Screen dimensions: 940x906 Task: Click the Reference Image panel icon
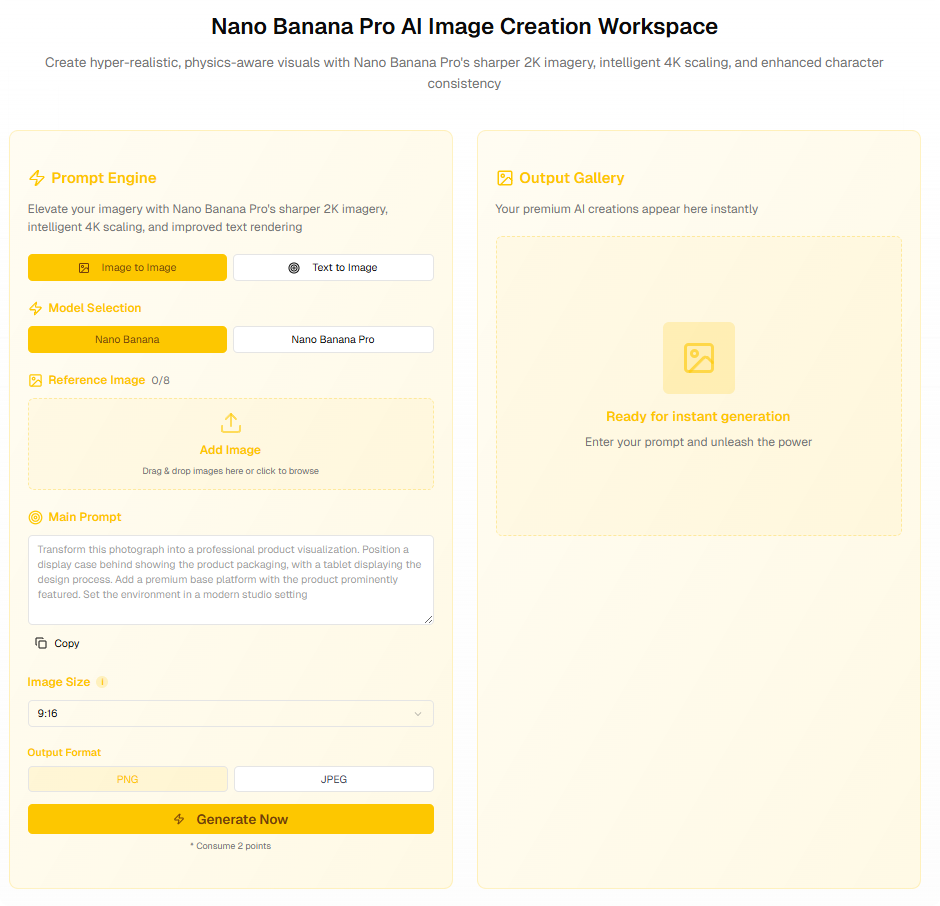(x=35, y=380)
